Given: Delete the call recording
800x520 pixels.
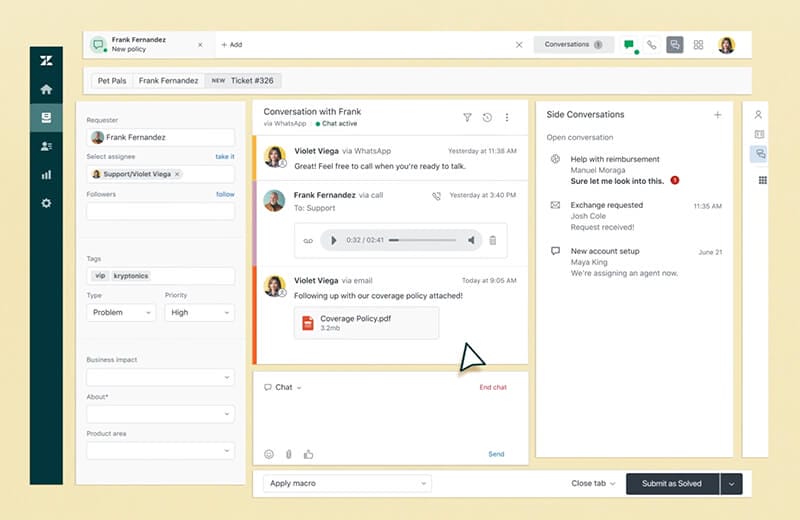Looking at the screenshot, I should [493, 240].
